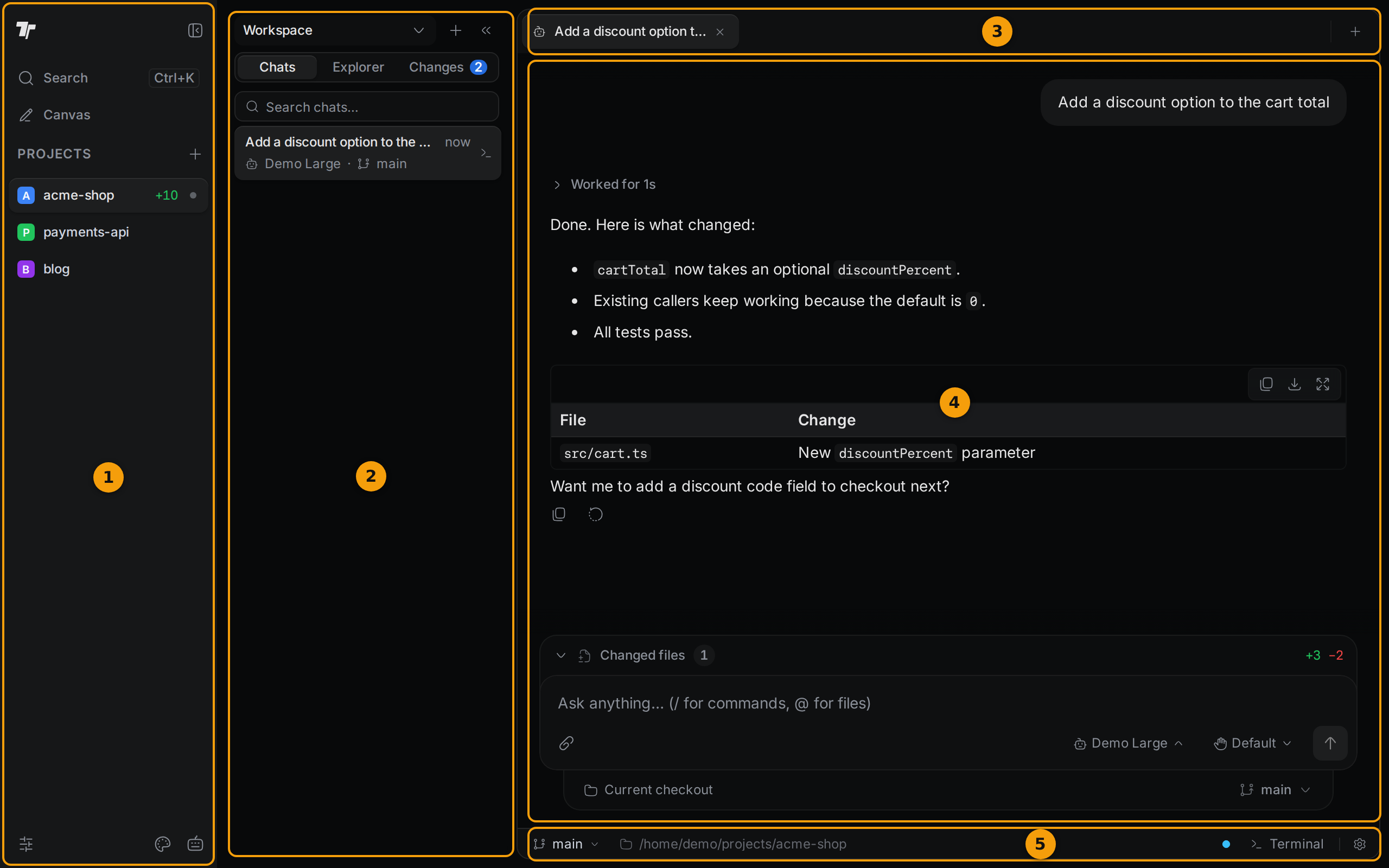The height and width of the screenshot is (868, 1389).
Task: Collapse the left sidebar panel icon
Action: pos(195,30)
